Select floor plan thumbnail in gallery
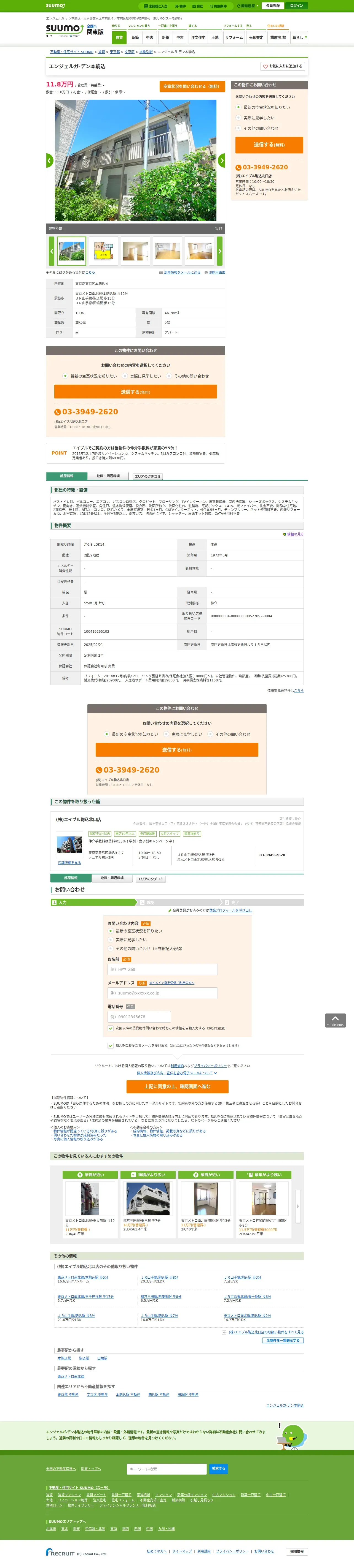The height and width of the screenshot is (1568, 354). tap(104, 251)
